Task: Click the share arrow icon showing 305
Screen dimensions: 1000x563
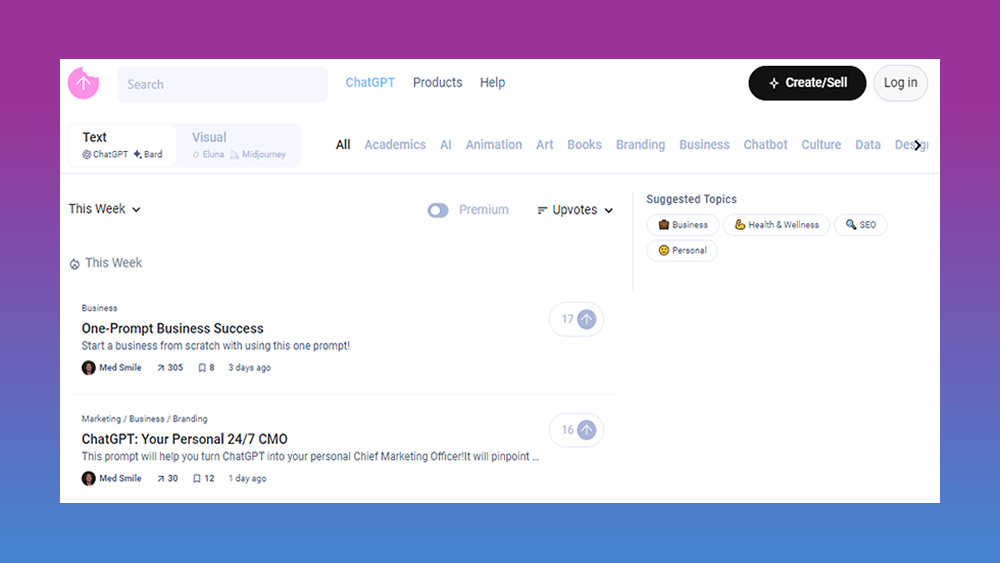Action: (161, 368)
